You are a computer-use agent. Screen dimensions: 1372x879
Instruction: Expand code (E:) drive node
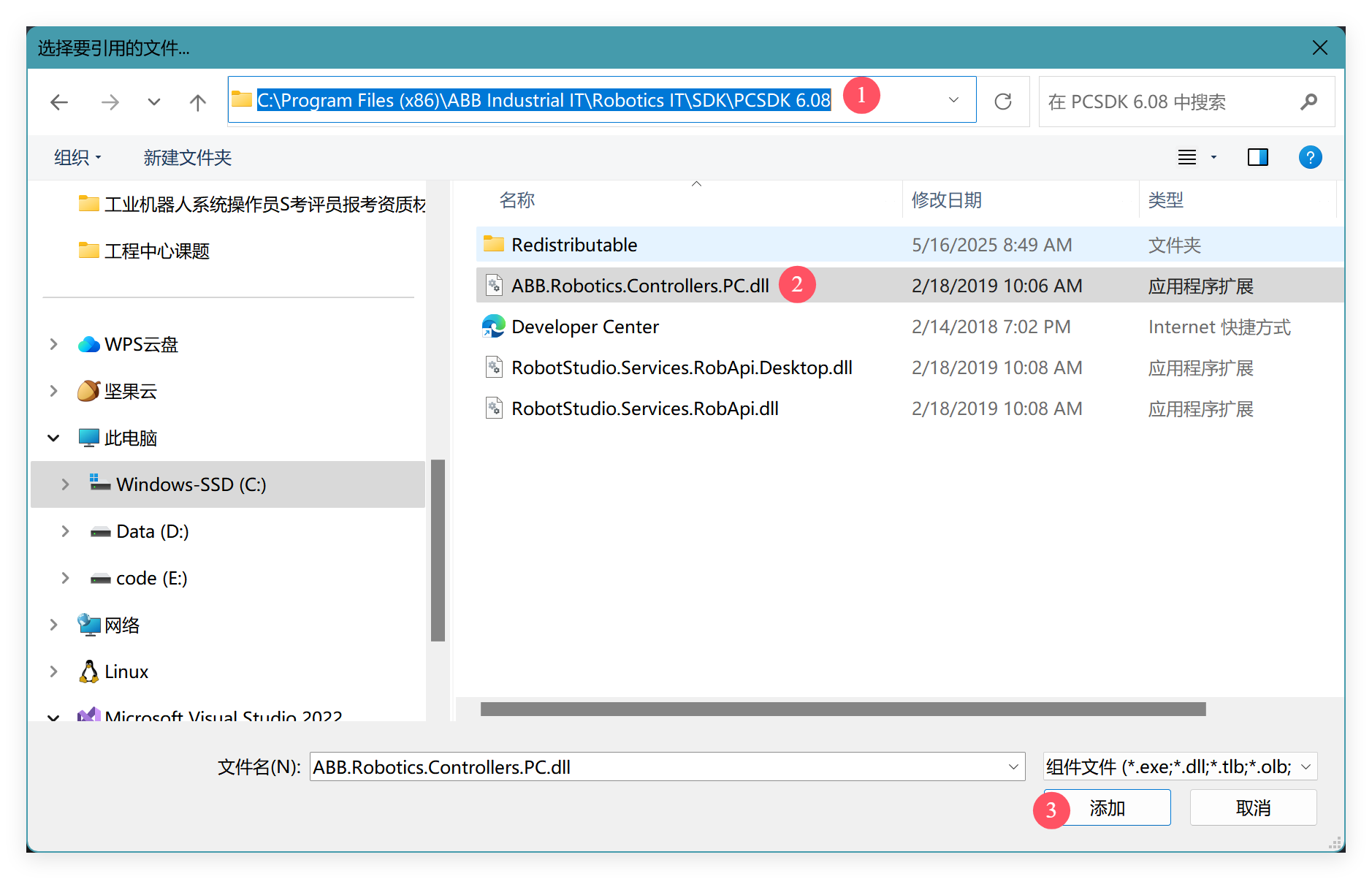pos(65,578)
